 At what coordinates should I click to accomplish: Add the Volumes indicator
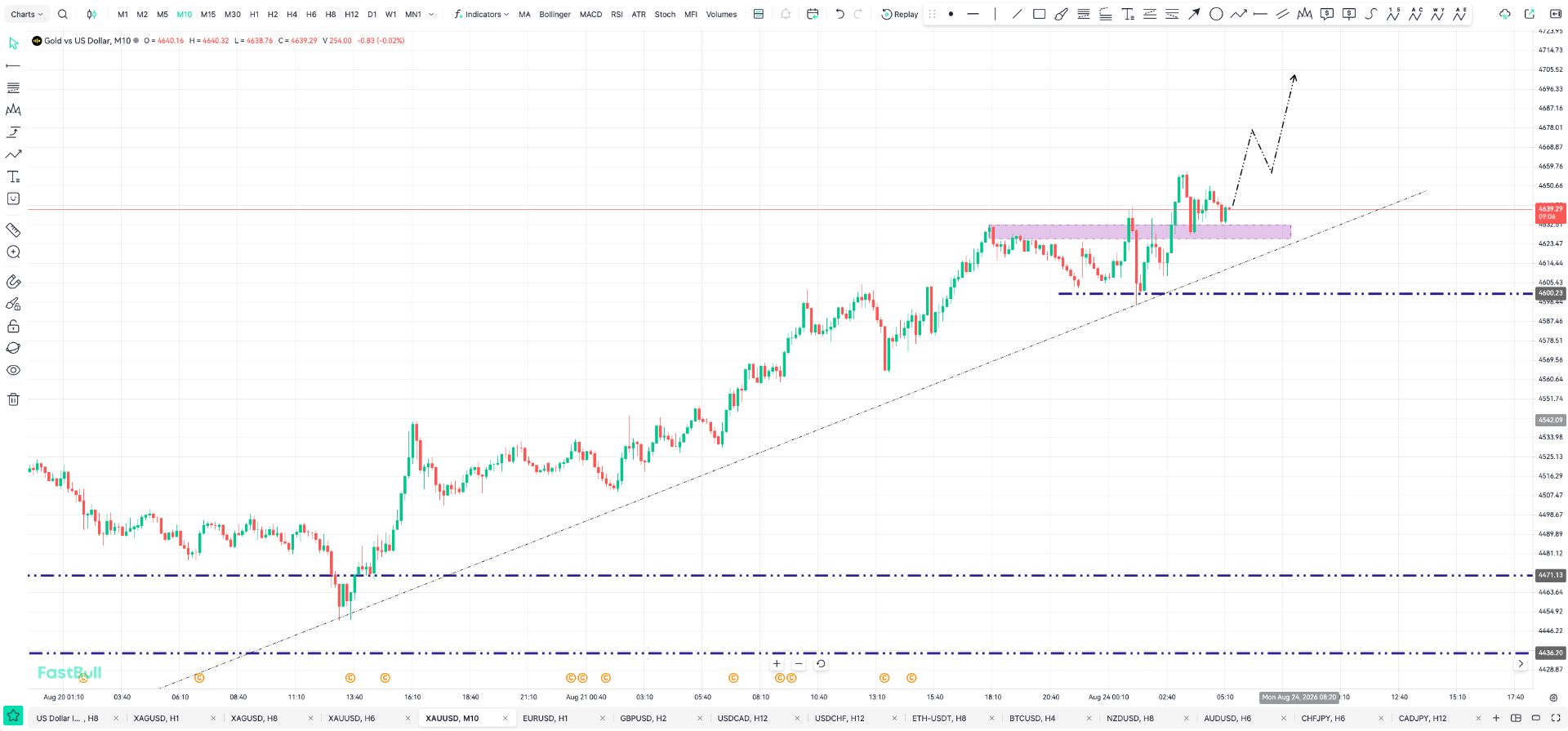721,14
